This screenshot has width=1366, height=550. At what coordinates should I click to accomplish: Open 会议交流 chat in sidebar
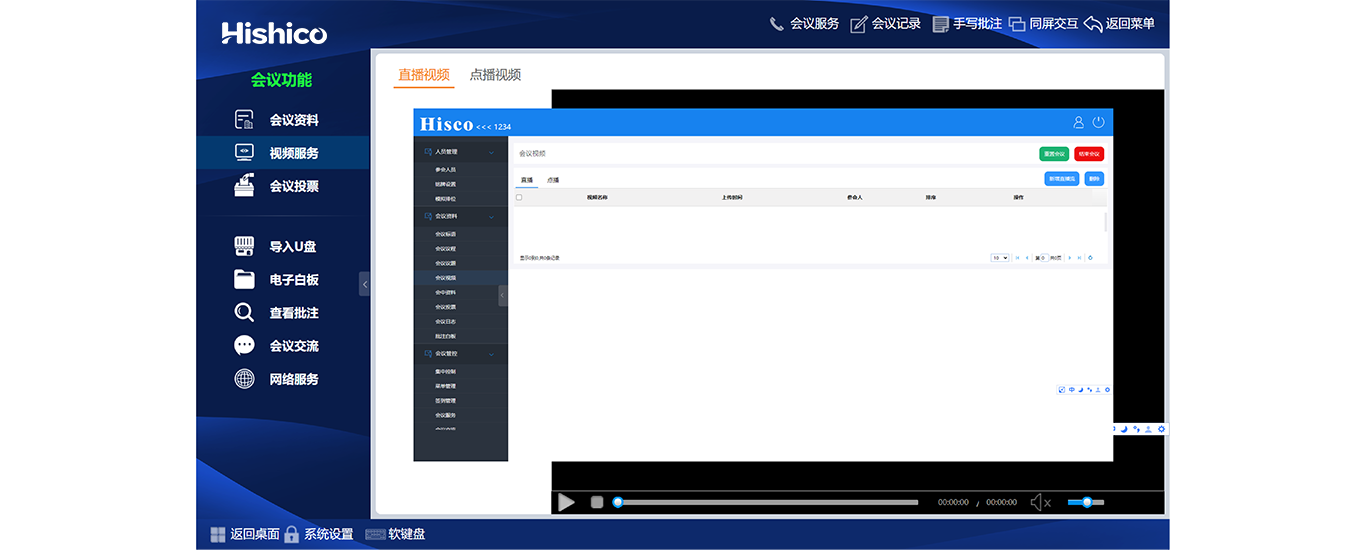(277, 346)
